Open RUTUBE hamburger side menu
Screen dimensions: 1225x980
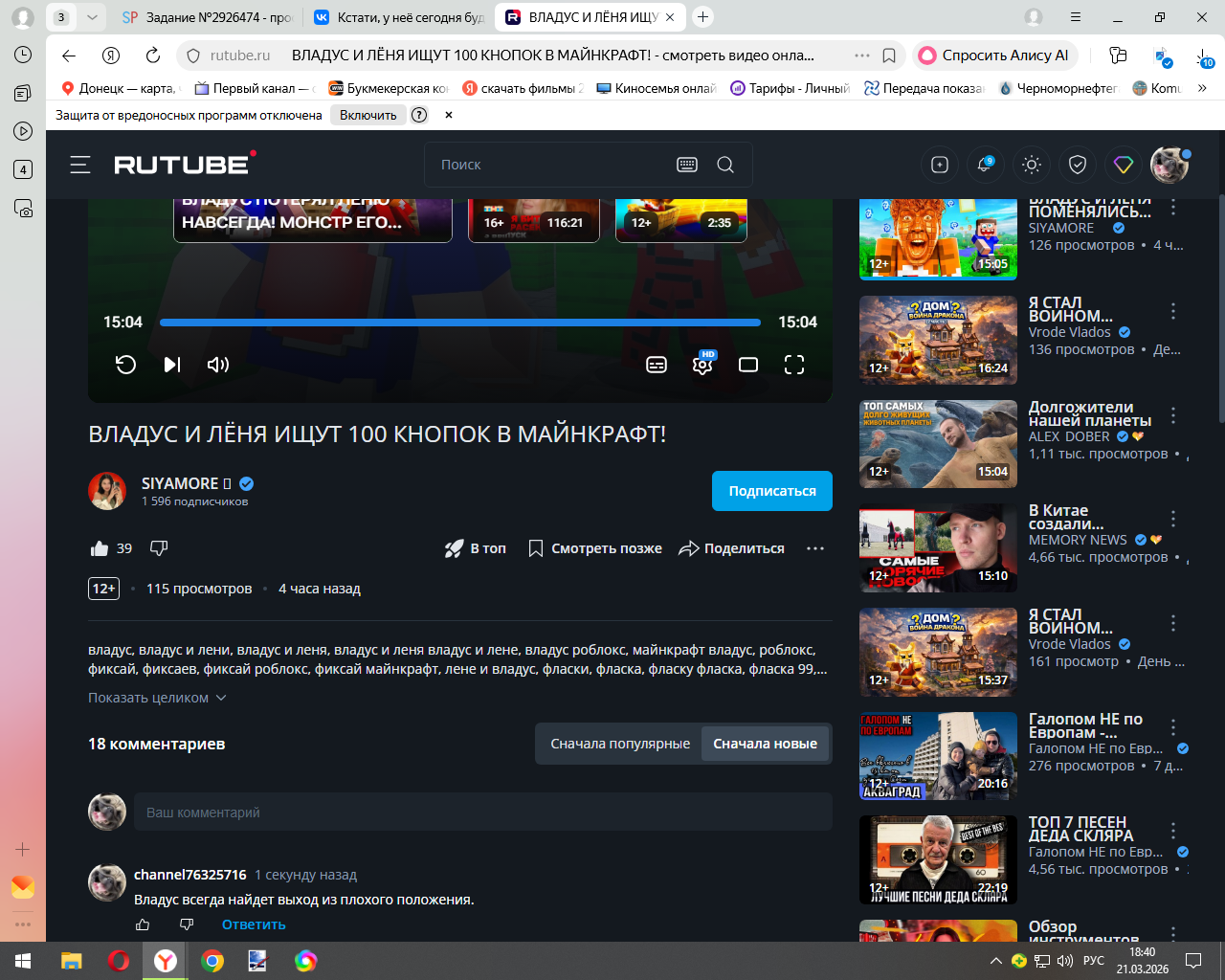tap(80, 165)
